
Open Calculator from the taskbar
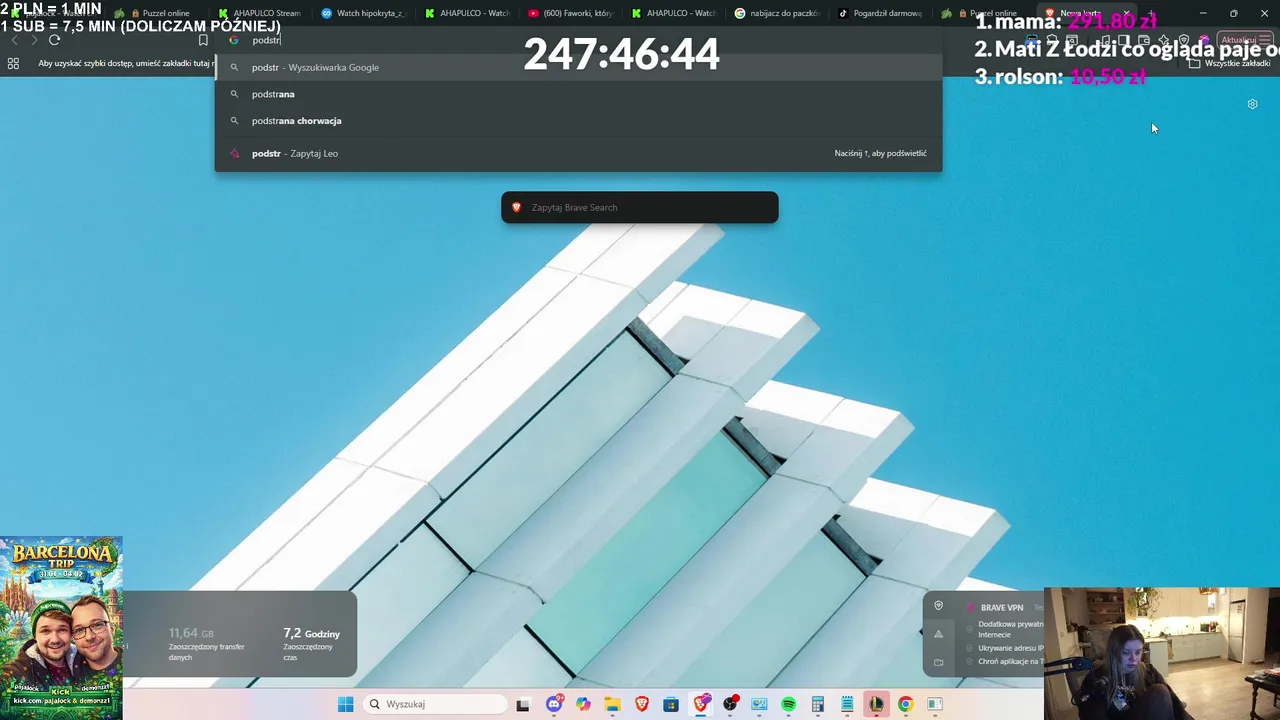pyautogui.click(x=817, y=704)
